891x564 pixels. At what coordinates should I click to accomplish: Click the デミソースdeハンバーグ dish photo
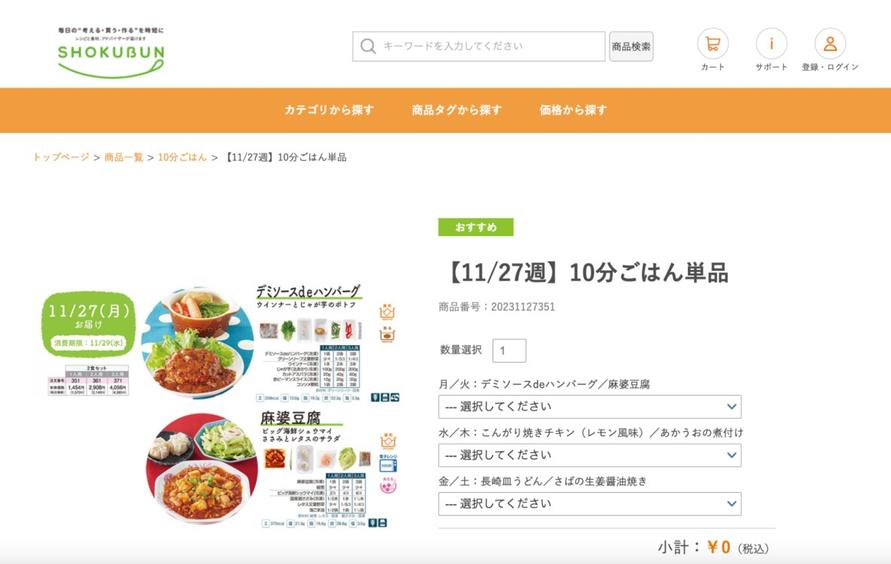tap(197, 342)
